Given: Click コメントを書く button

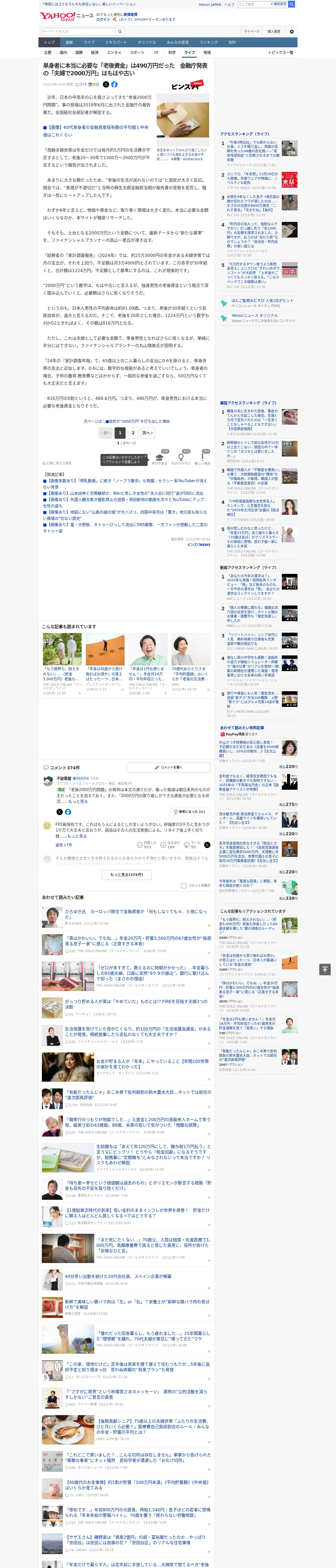Looking at the screenshot, I should 168,767.
